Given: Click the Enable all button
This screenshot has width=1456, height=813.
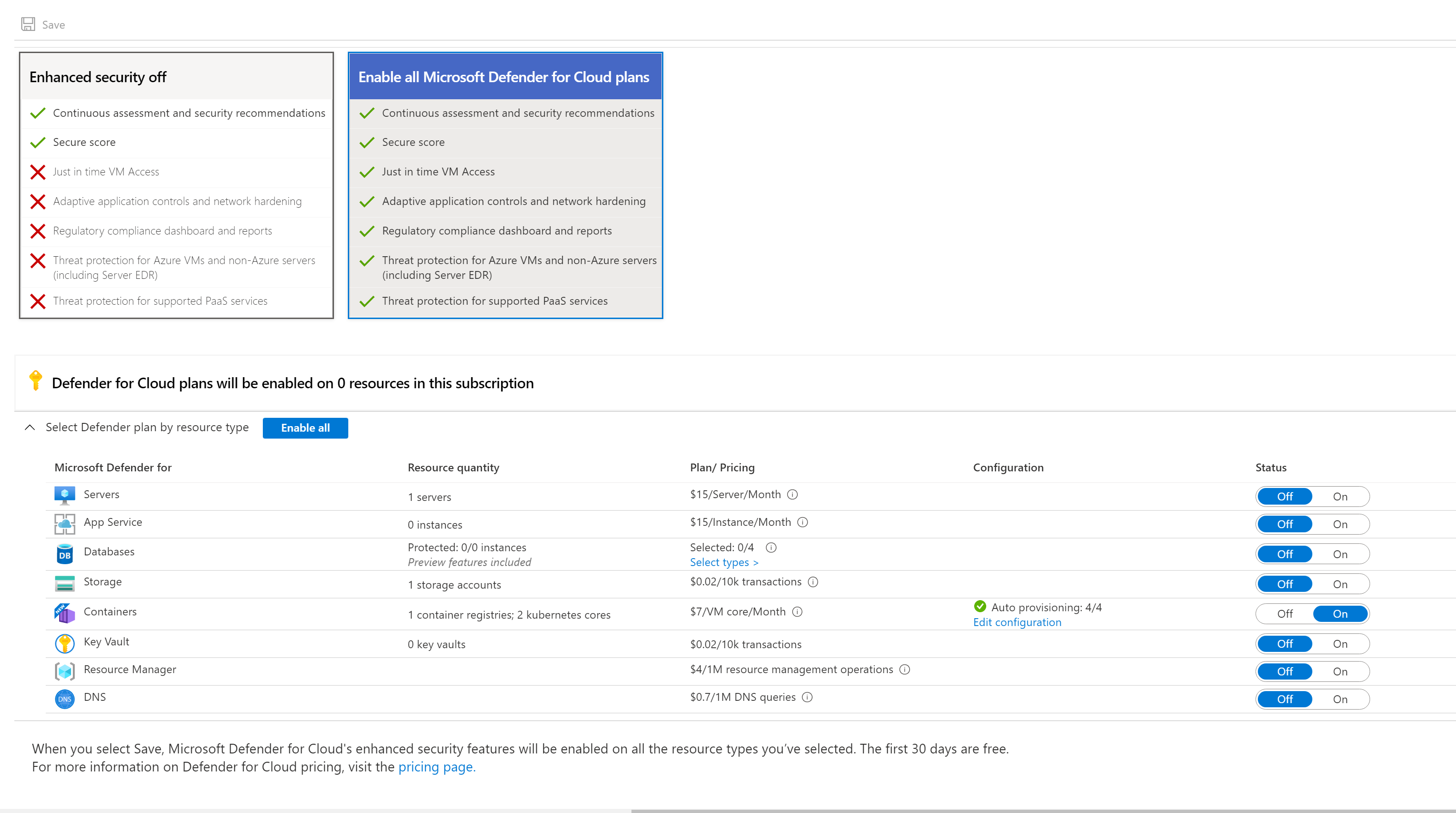Looking at the screenshot, I should click(305, 428).
